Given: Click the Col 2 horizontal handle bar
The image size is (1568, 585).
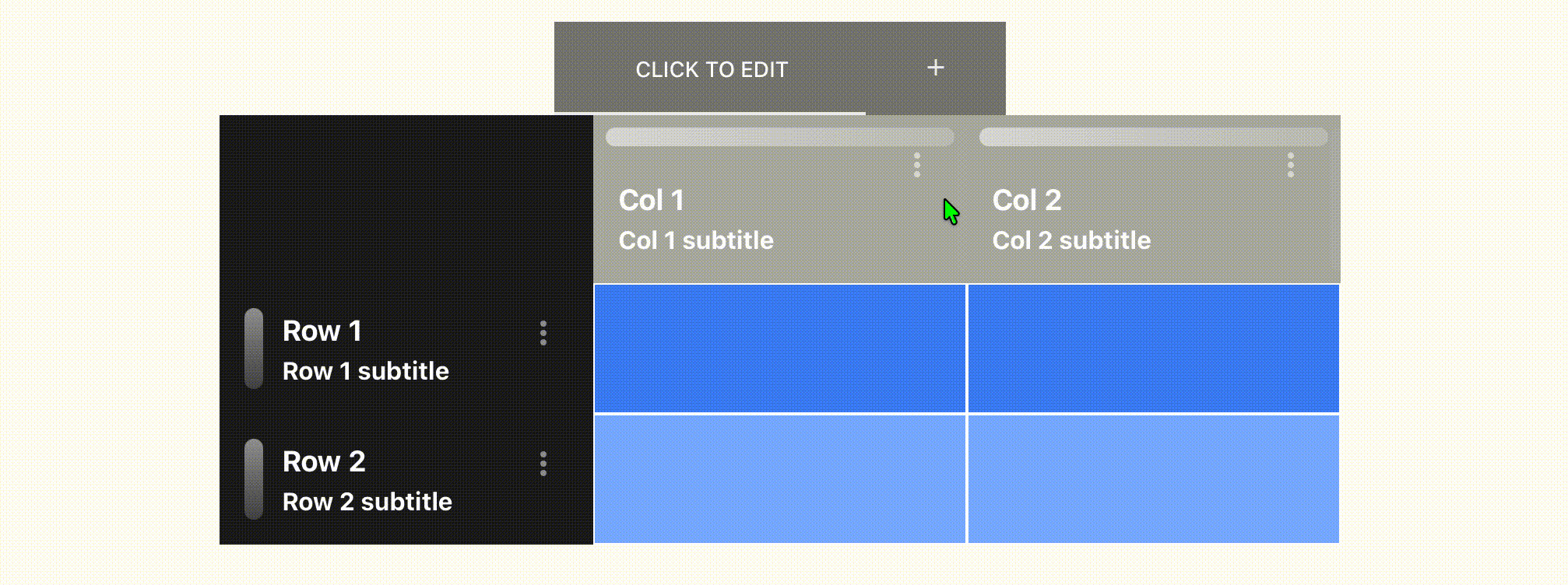Looking at the screenshot, I should (x=1153, y=137).
